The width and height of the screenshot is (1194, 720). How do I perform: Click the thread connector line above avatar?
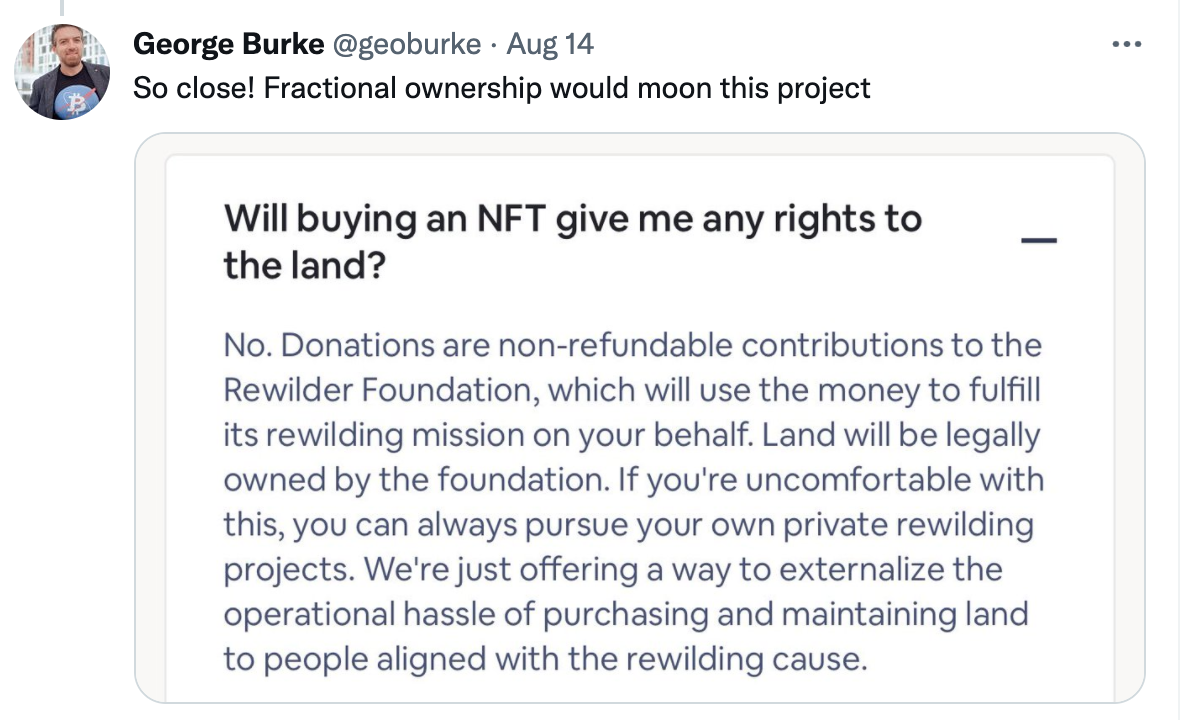[x=61, y=9]
